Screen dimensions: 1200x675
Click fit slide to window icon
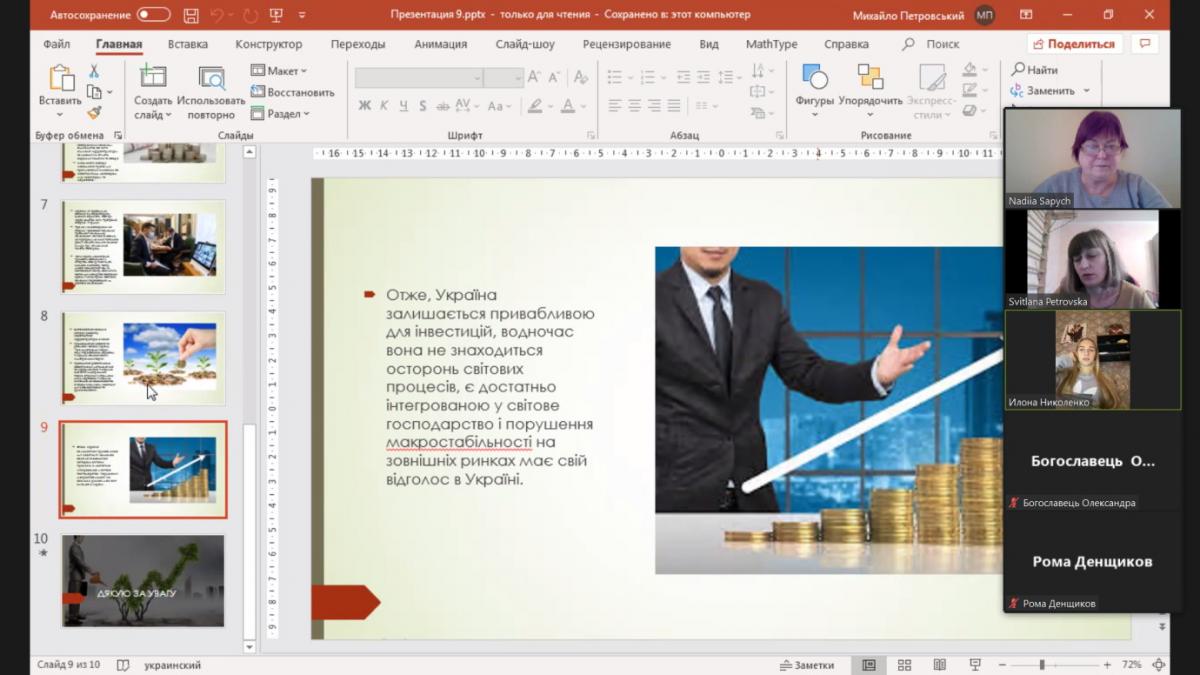pyautogui.click(x=1159, y=665)
